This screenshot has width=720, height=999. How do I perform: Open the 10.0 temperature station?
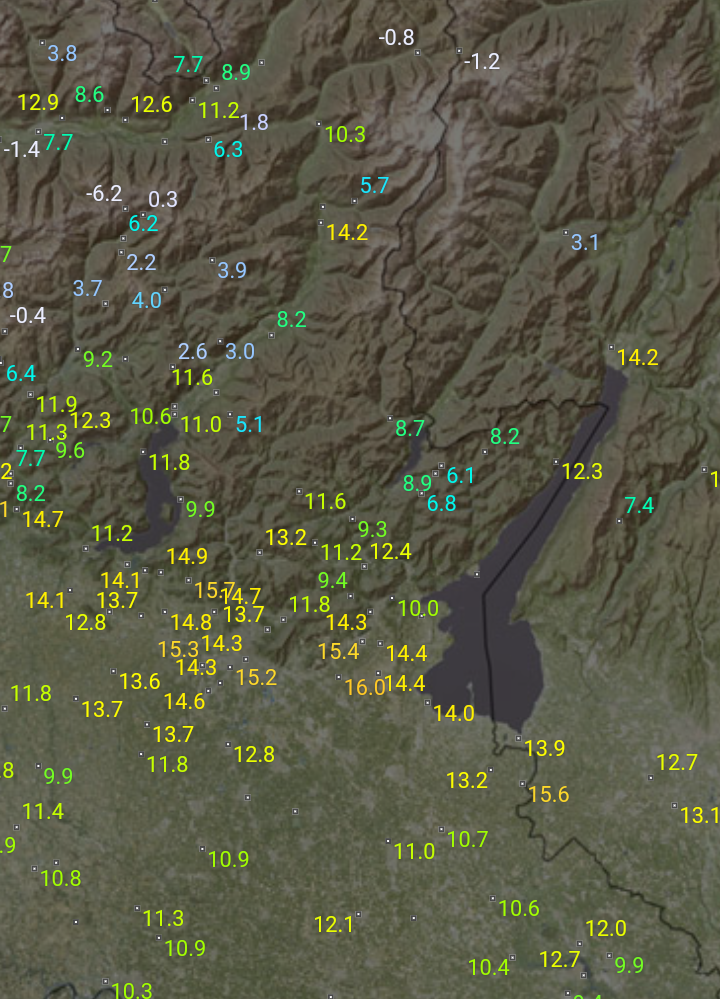click(x=418, y=608)
